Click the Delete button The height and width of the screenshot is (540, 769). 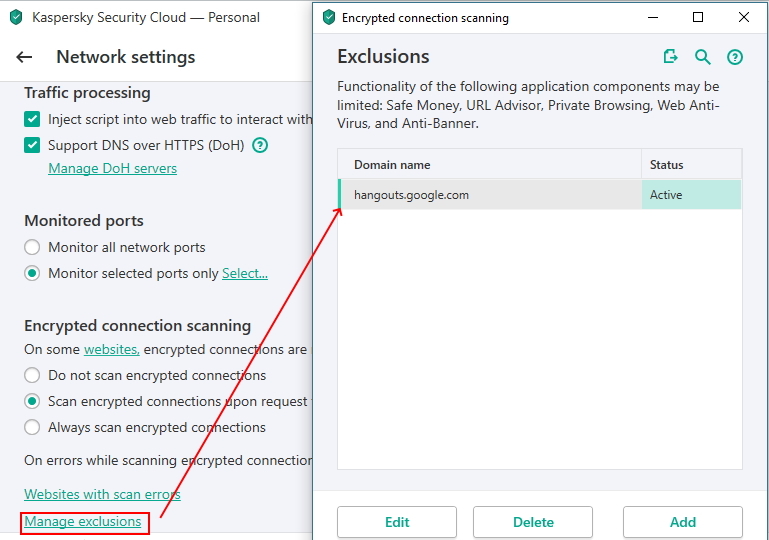coord(533,522)
